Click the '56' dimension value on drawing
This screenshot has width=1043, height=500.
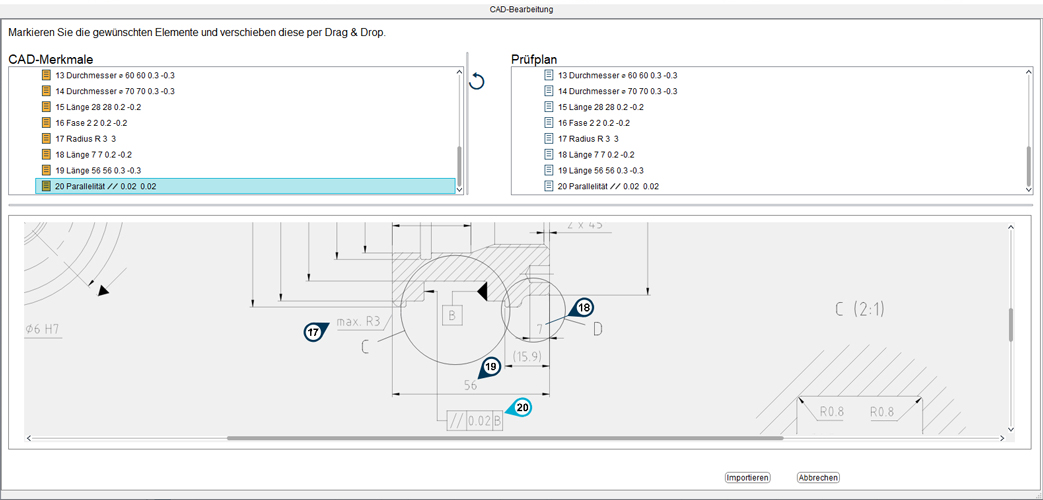[470, 385]
